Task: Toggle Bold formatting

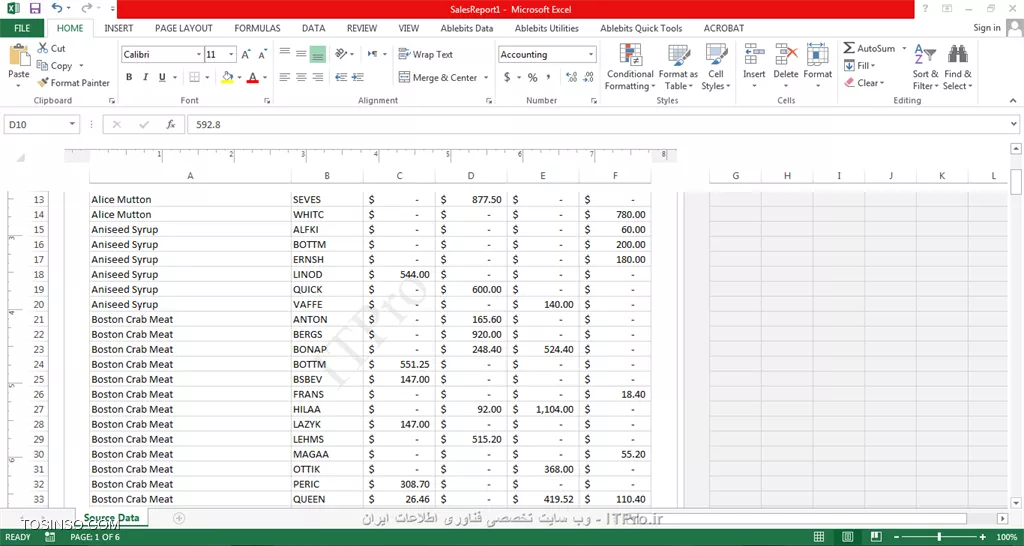Action: click(x=129, y=77)
